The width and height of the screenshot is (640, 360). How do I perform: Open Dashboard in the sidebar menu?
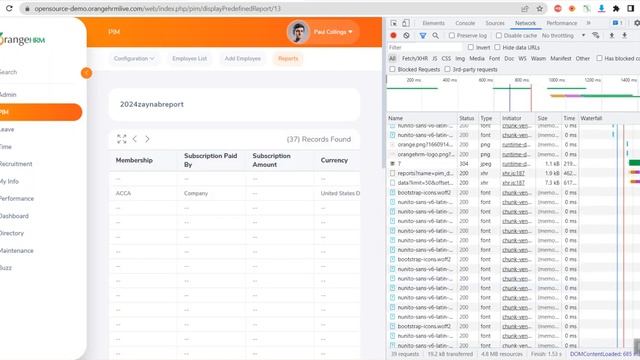coord(14,216)
